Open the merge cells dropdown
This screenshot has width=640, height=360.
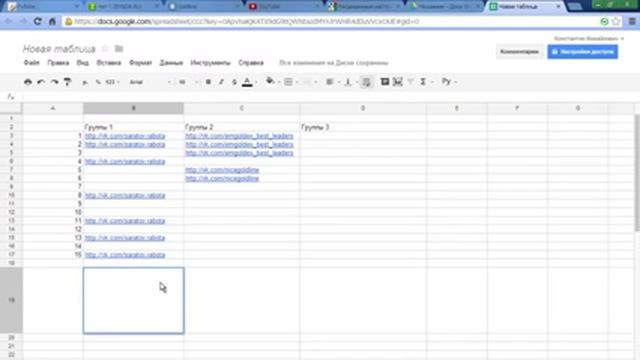pyautogui.click(x=310, y=82)
